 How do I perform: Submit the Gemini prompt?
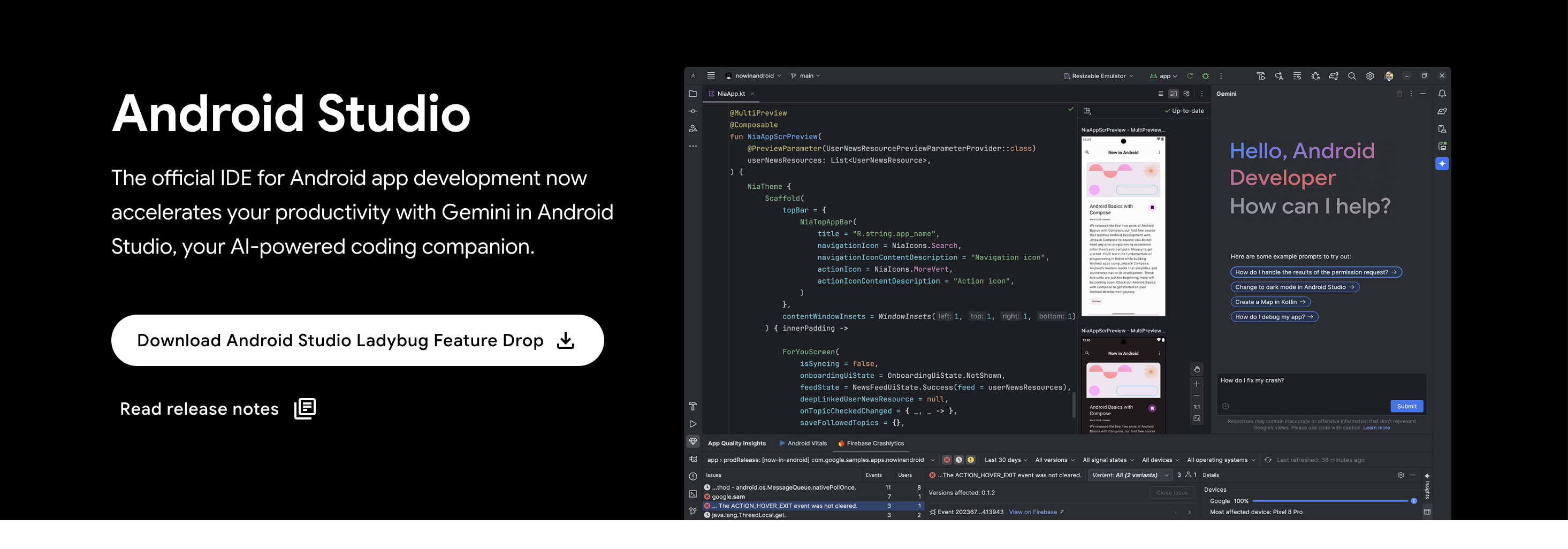coord(1406,407)
